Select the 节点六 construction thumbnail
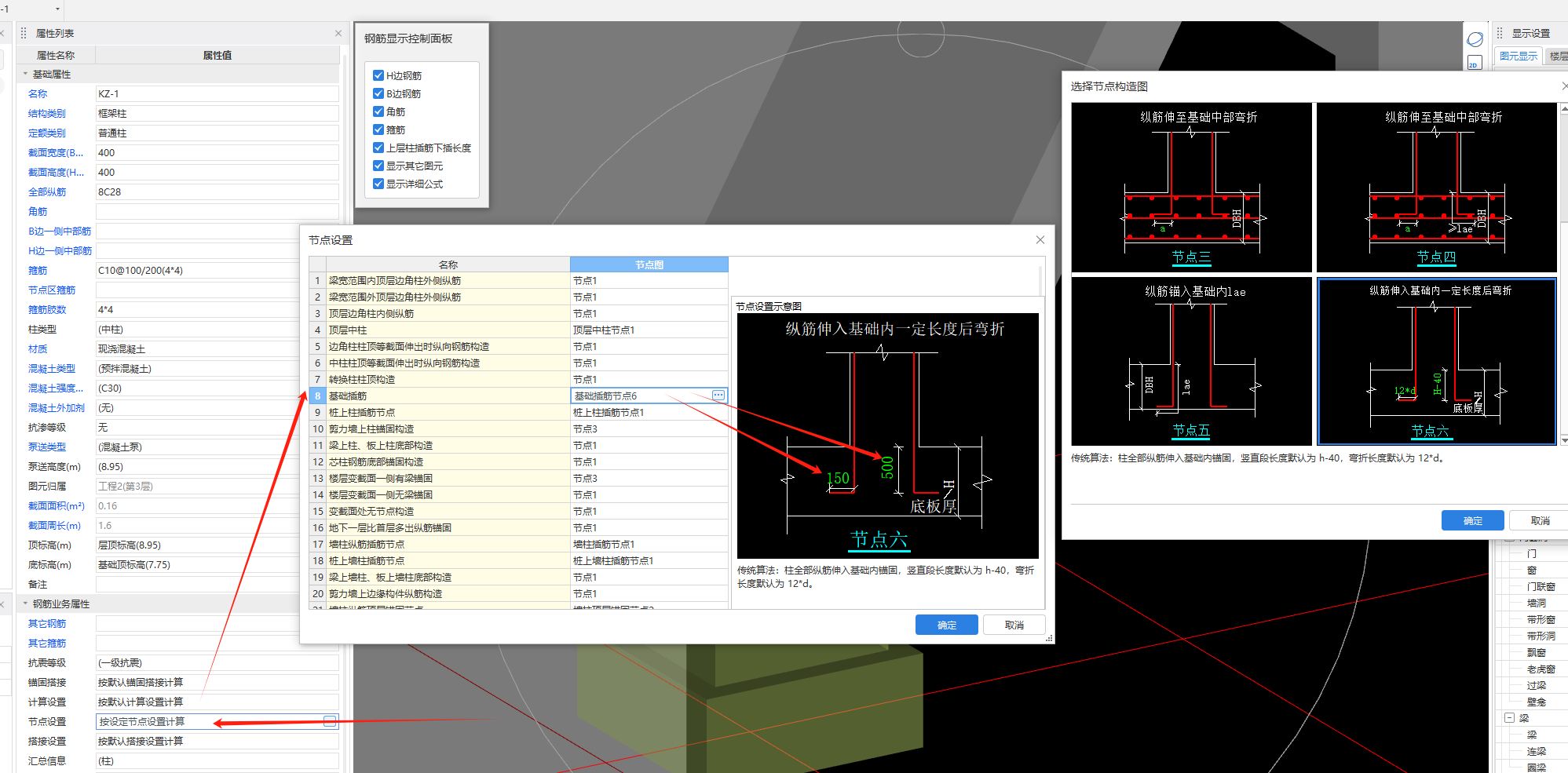The image size is (1568, 773). coord(1436,361)
